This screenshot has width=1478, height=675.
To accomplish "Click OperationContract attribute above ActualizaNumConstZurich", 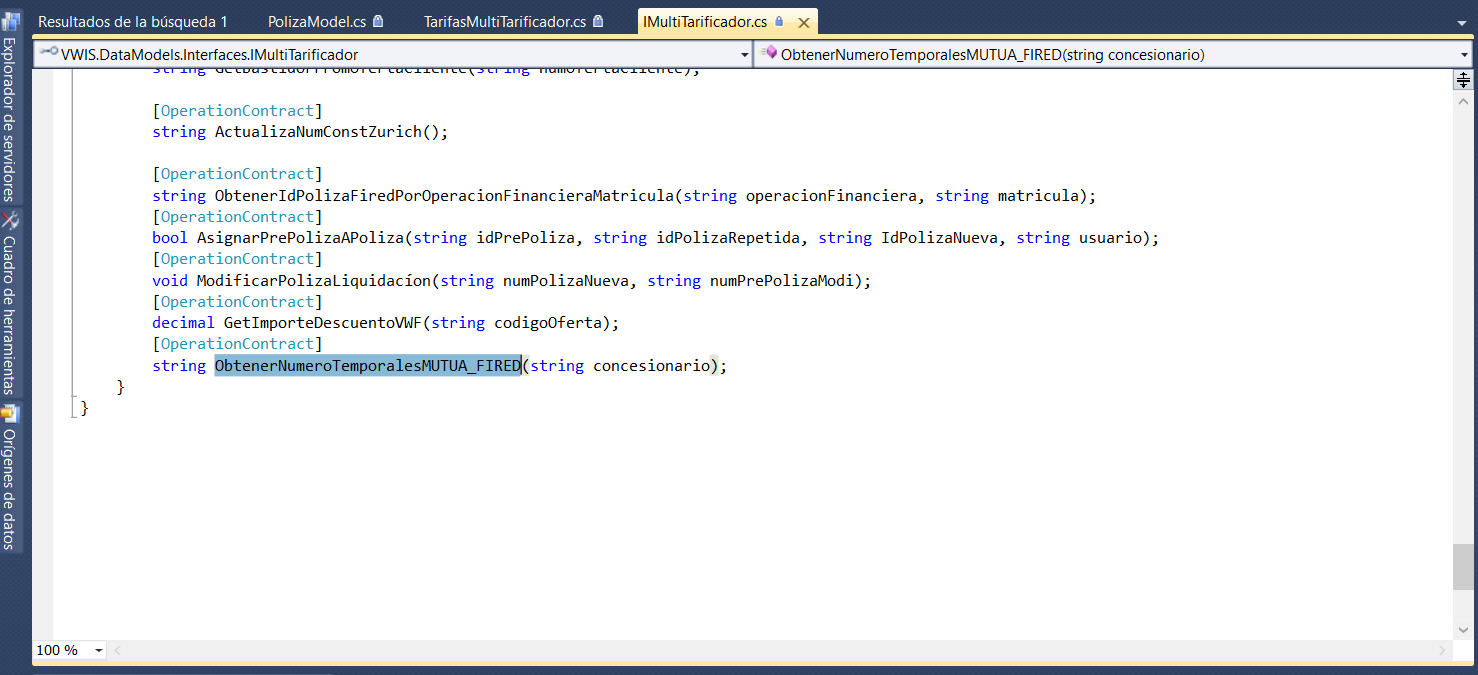I will (x=237, y=111).
